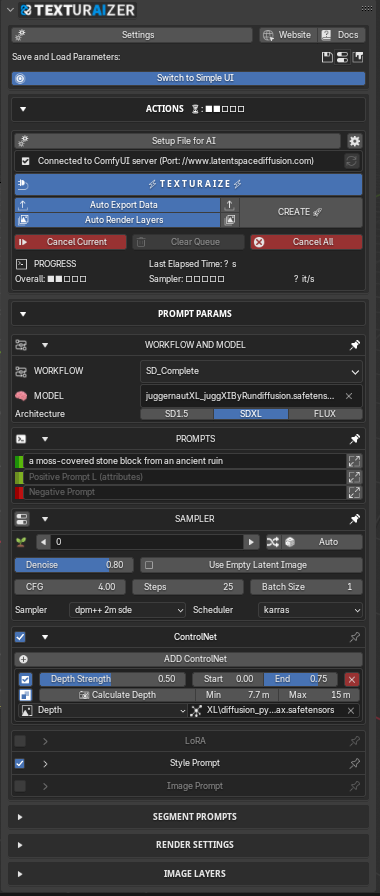The image size is (380, 896).
Task: Expand the main positive prompt editor
Action: (354, 461)
